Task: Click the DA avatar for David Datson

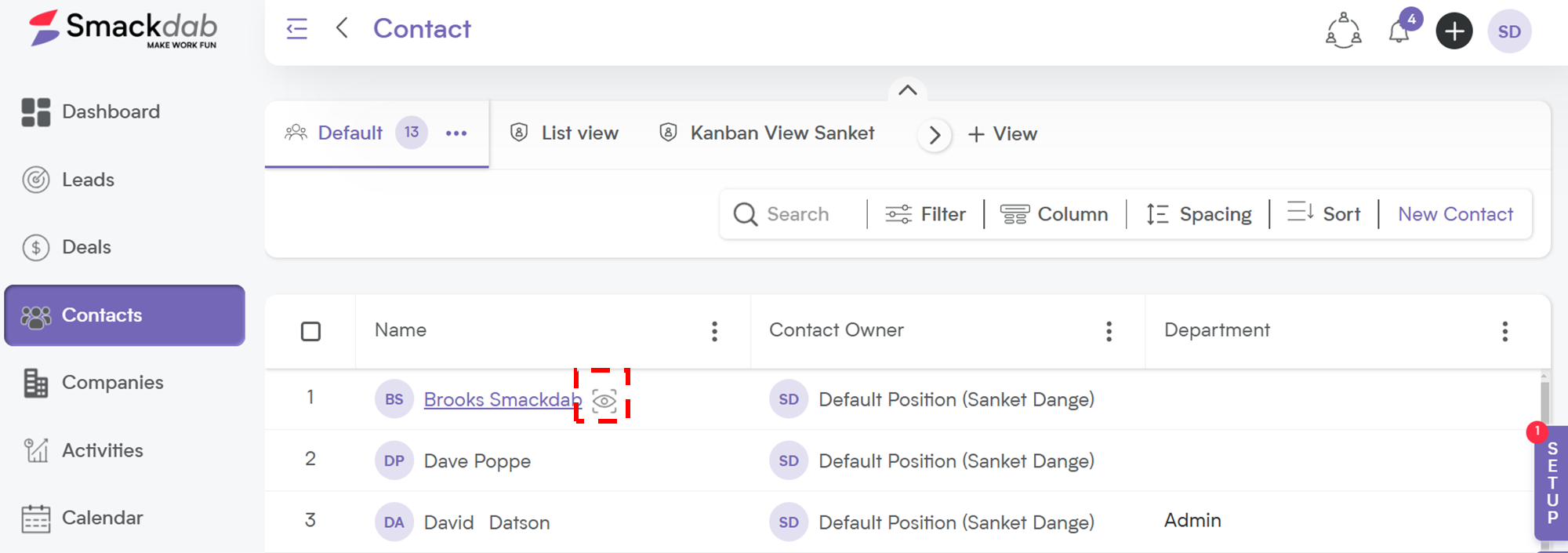Action: 394,522
